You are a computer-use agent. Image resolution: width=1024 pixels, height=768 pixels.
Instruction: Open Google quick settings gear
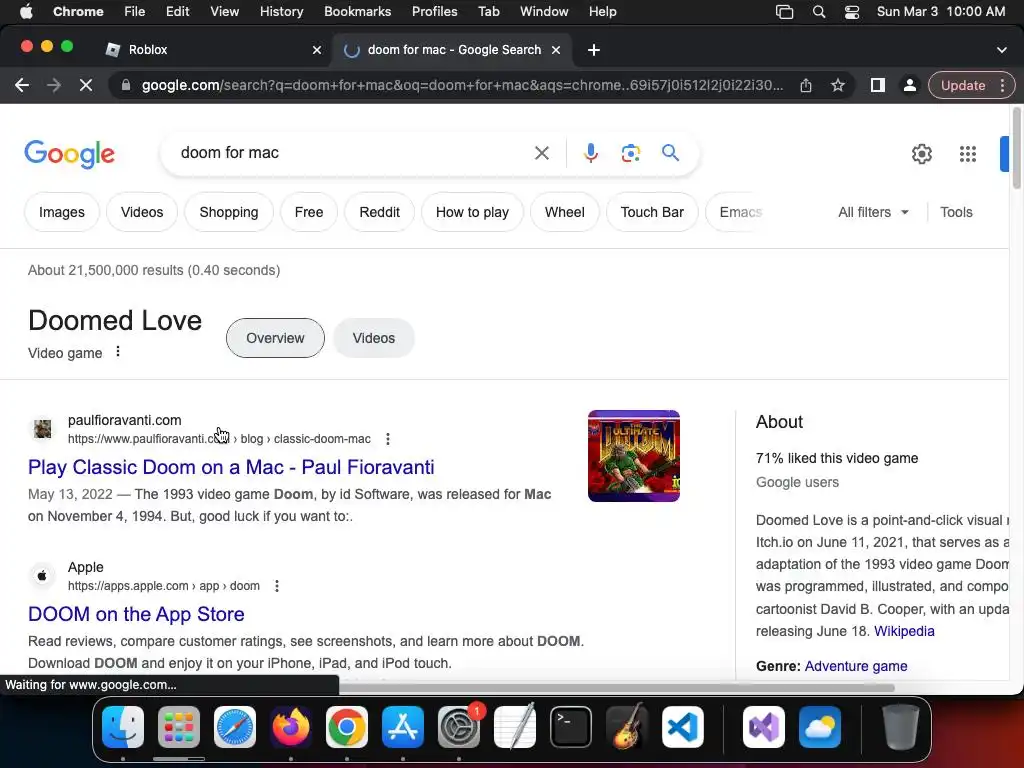(921, 154)
